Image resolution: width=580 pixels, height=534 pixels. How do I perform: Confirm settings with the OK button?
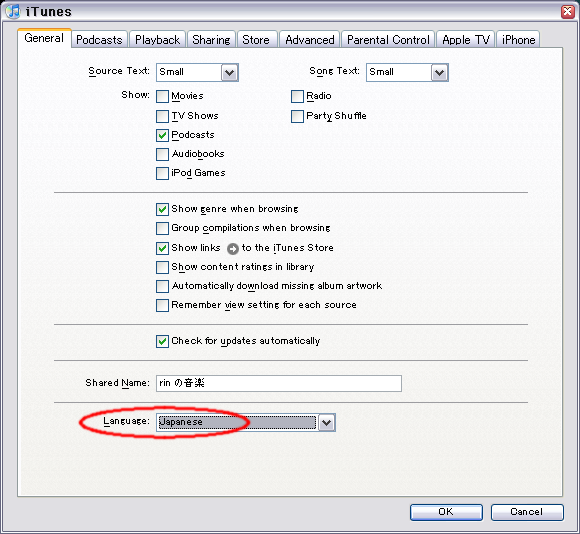446,512
